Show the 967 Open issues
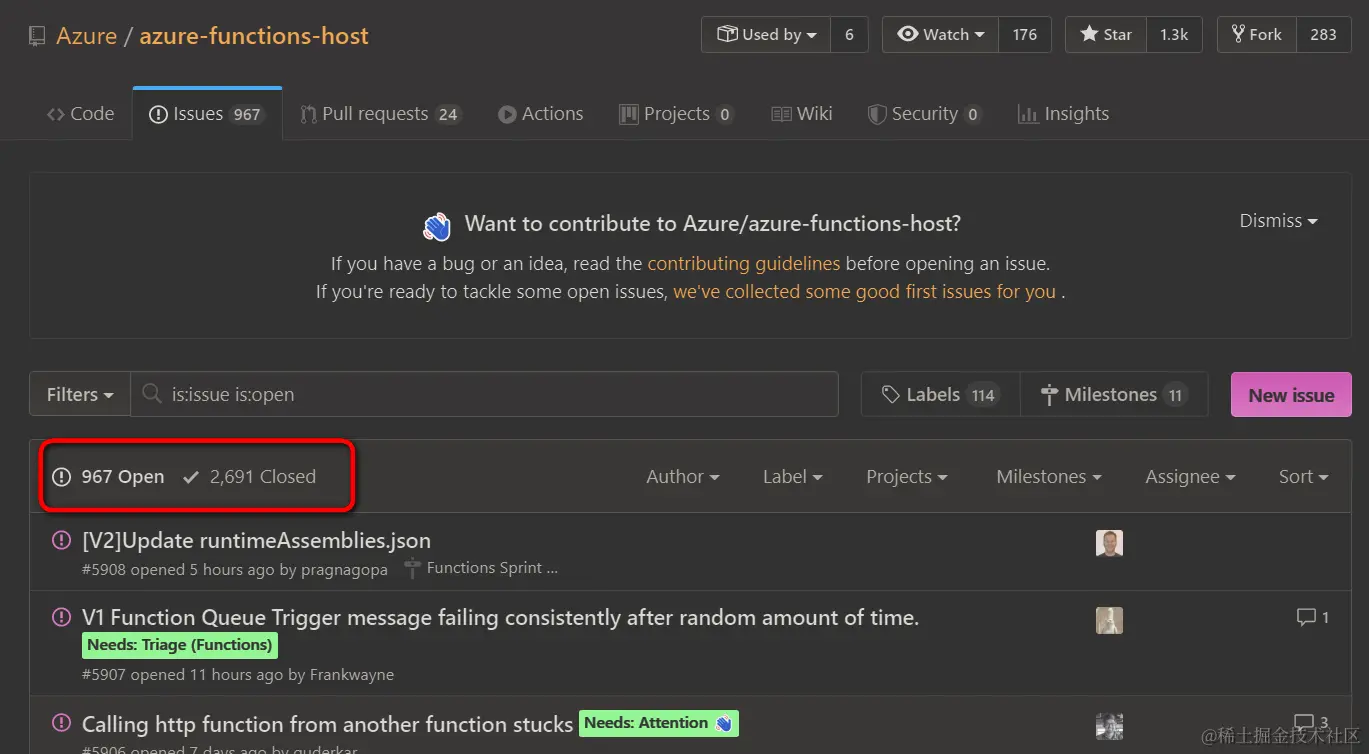Screen dimensions: 1369x754 109,477
